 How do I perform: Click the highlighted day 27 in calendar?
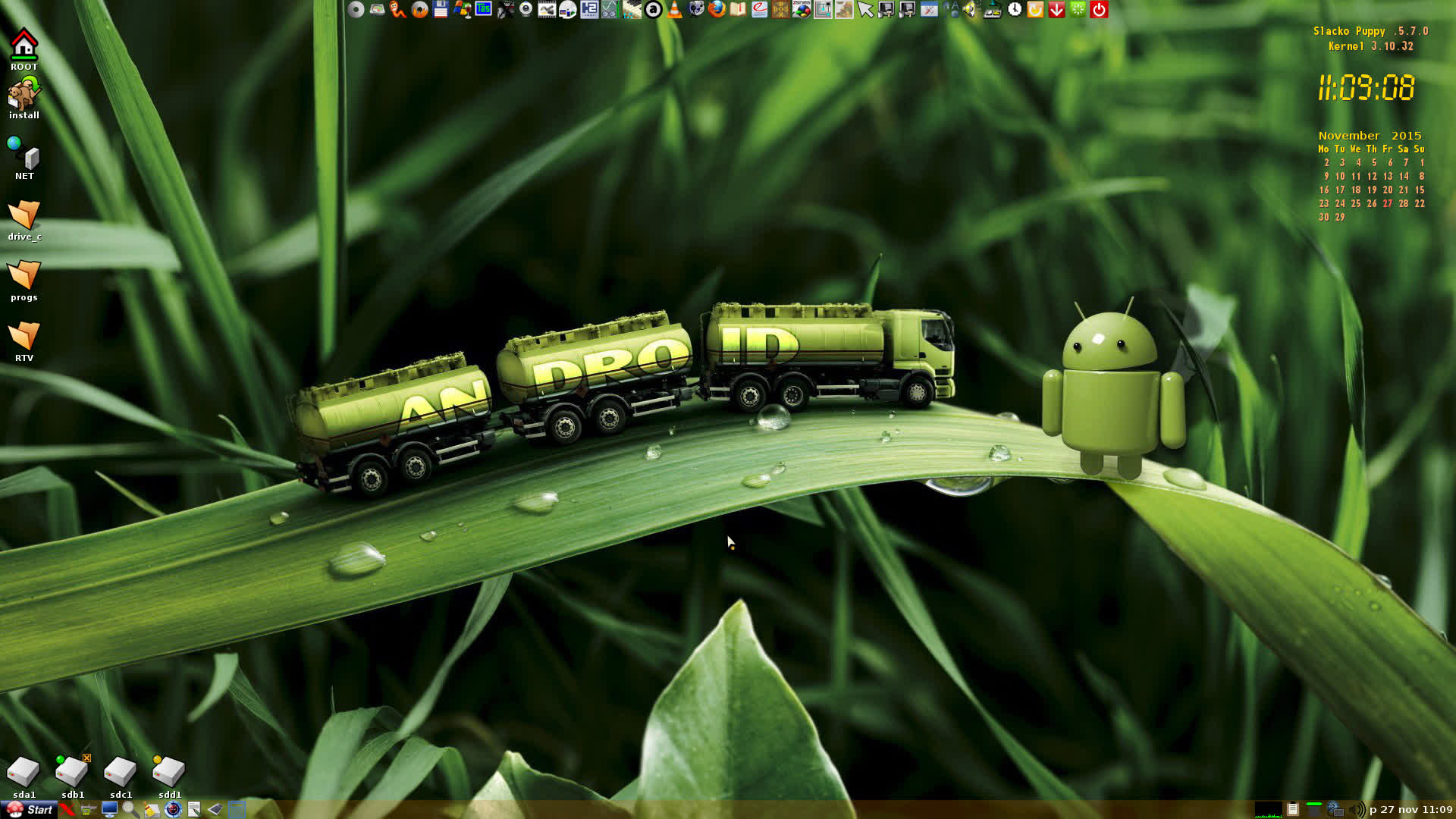1388,203
